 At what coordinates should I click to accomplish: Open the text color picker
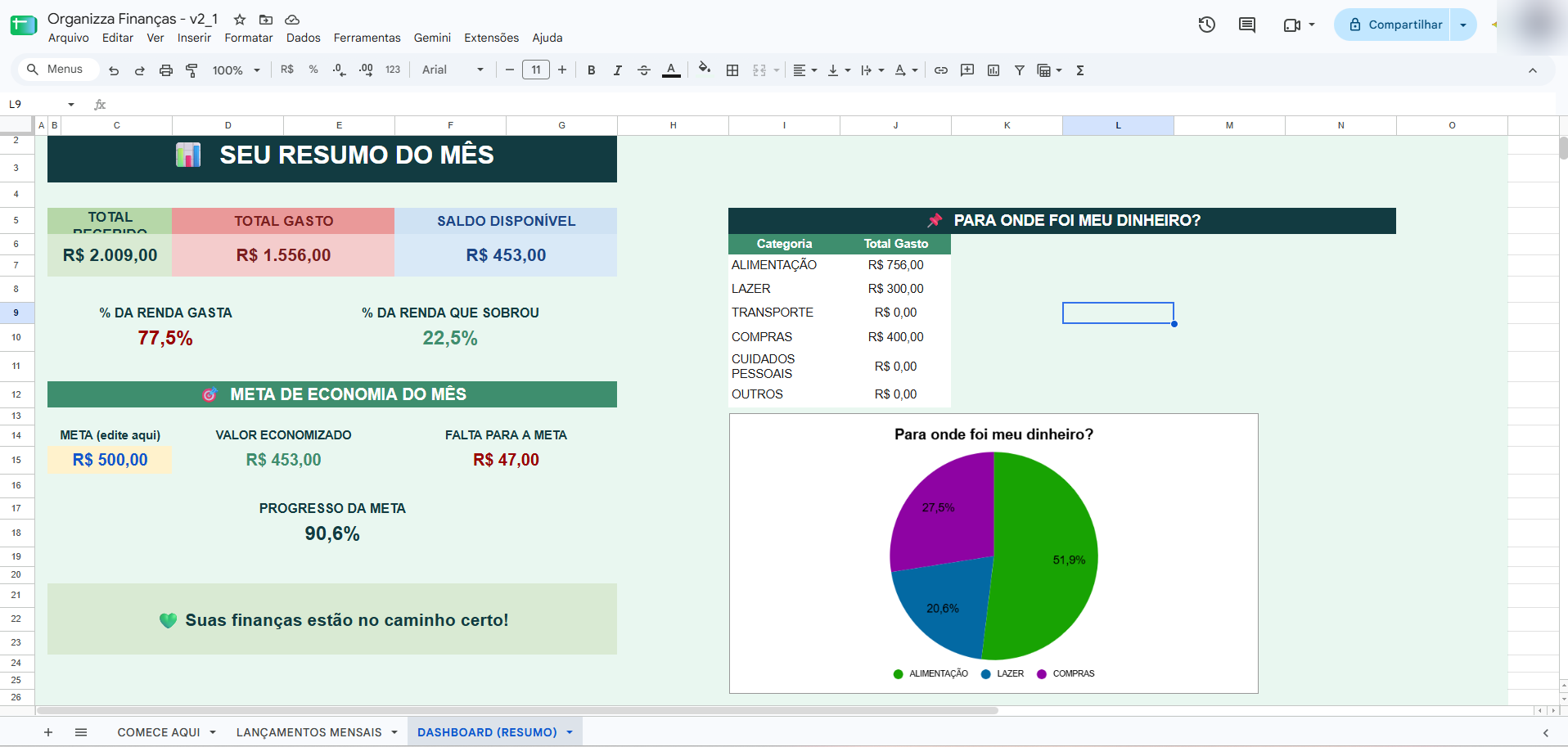tap(671, 70)
